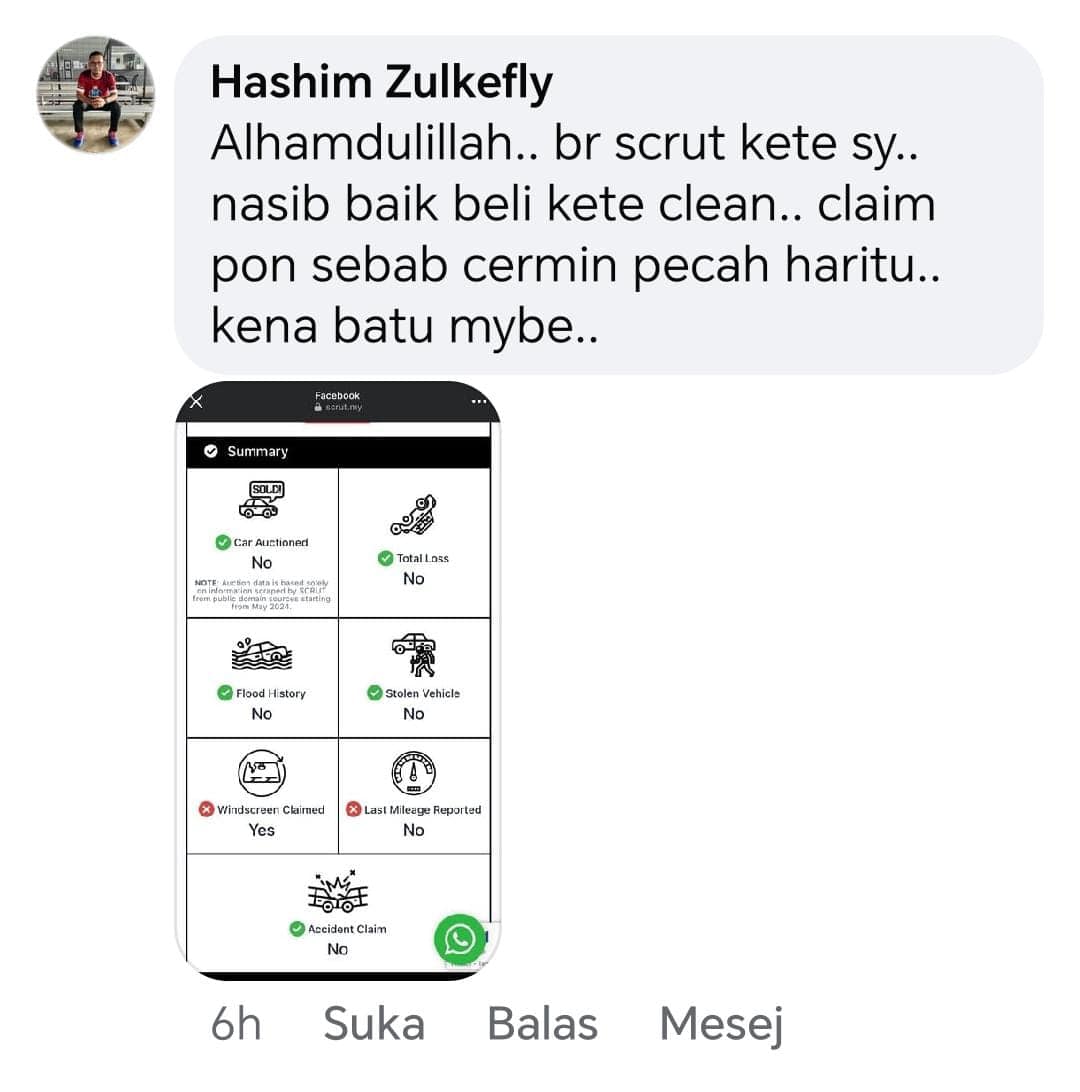Click the Windscreen Claimed cracked glass icon

point(262,773)
